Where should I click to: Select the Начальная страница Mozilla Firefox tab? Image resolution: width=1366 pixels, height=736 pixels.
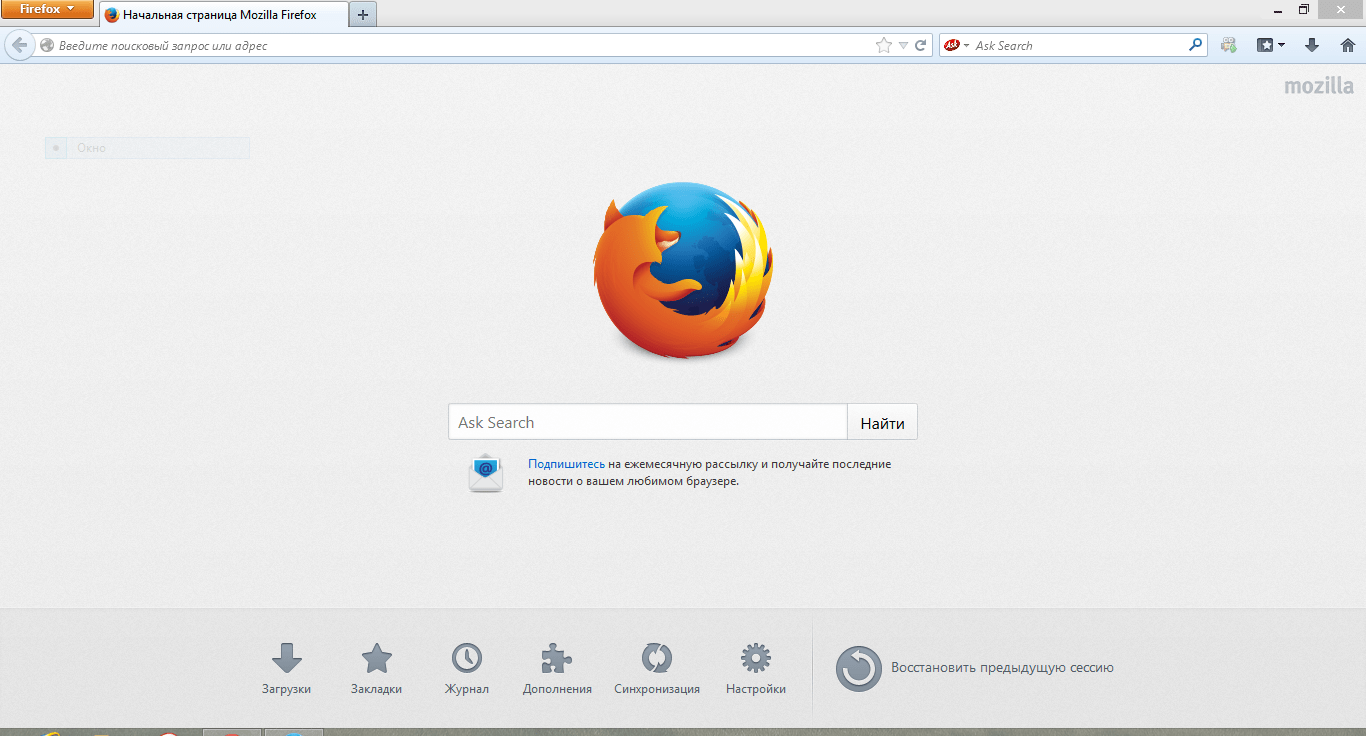[x=222, y=15]
